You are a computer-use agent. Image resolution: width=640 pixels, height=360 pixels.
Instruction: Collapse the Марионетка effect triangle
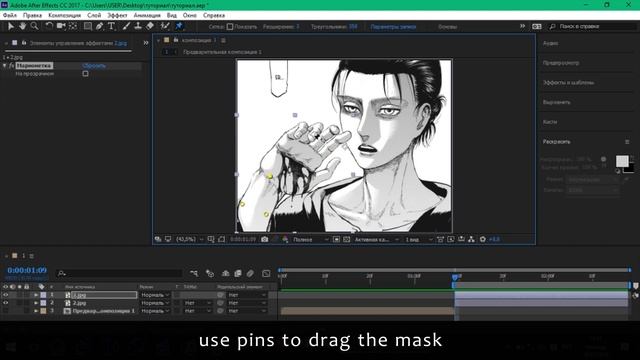point(4,65)
